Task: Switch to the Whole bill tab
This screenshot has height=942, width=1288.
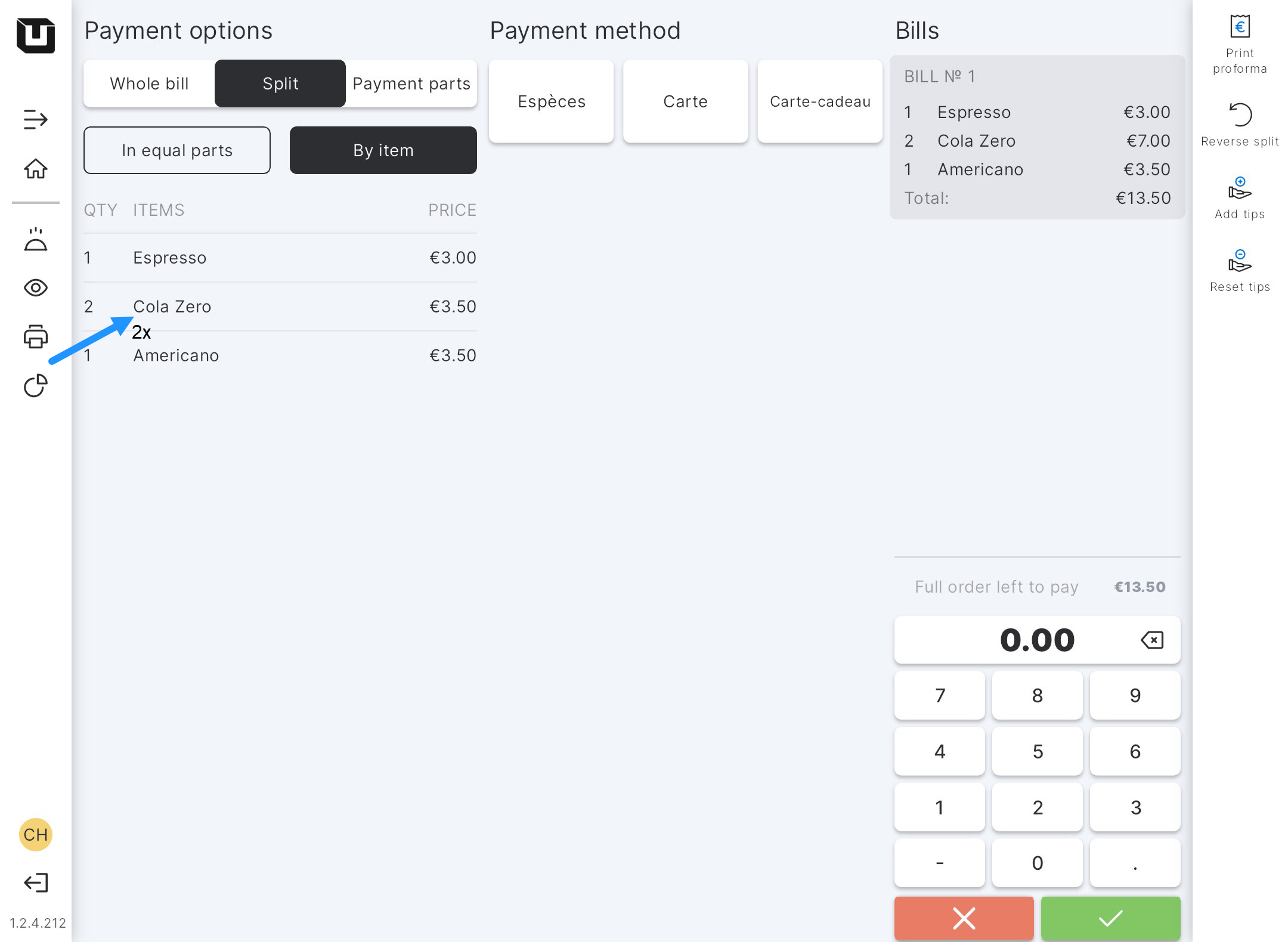Action: (x=149, y=83)
